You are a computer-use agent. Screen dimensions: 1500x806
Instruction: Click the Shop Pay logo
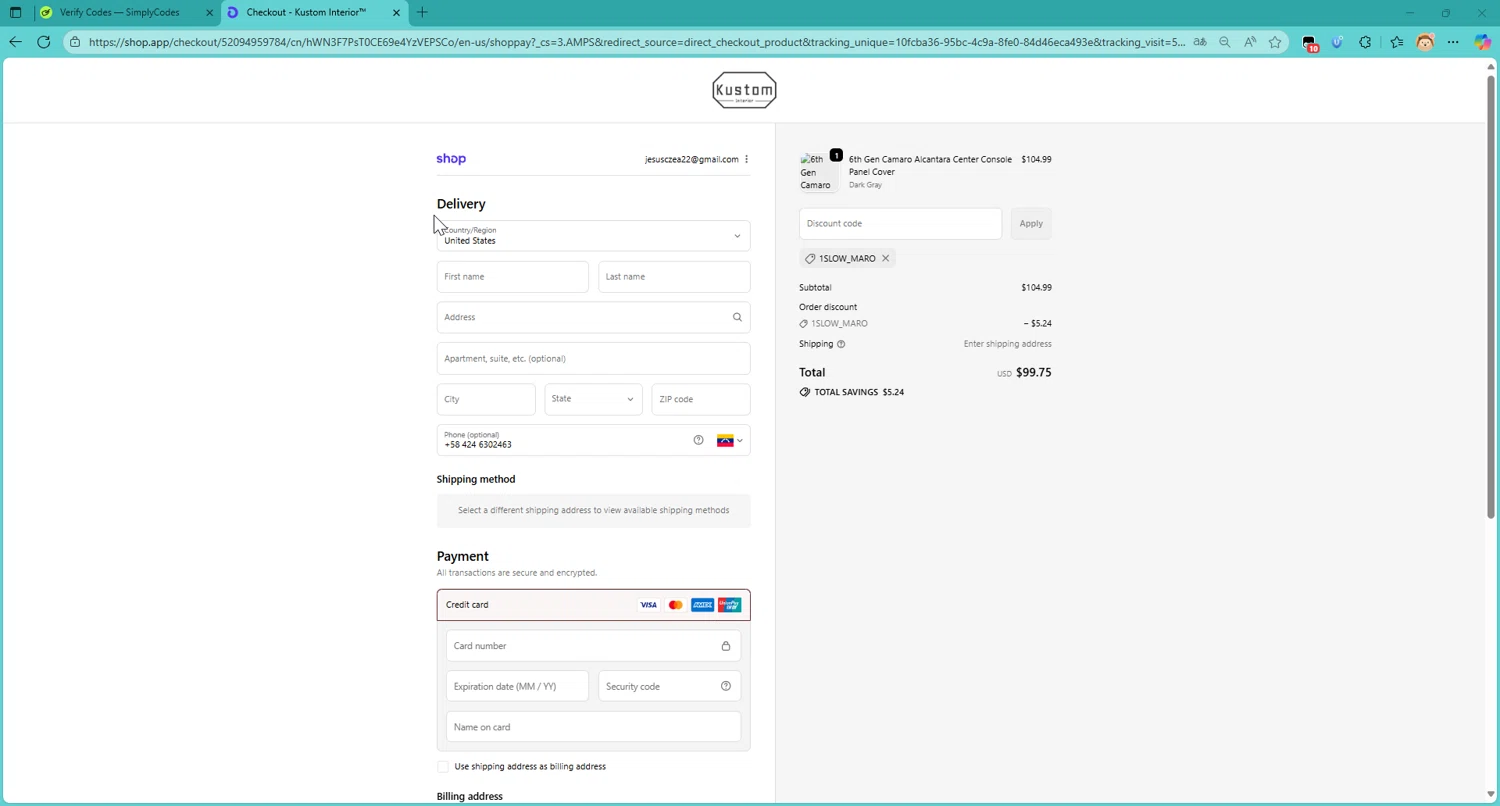tap(451, 159)
